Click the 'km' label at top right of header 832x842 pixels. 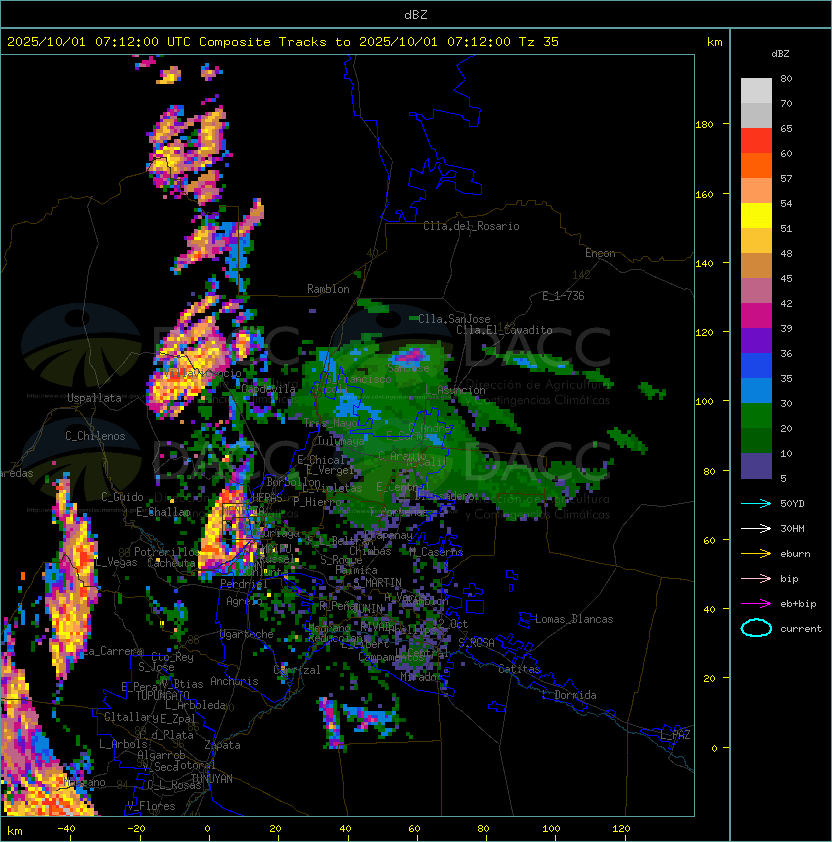(714, 42)
